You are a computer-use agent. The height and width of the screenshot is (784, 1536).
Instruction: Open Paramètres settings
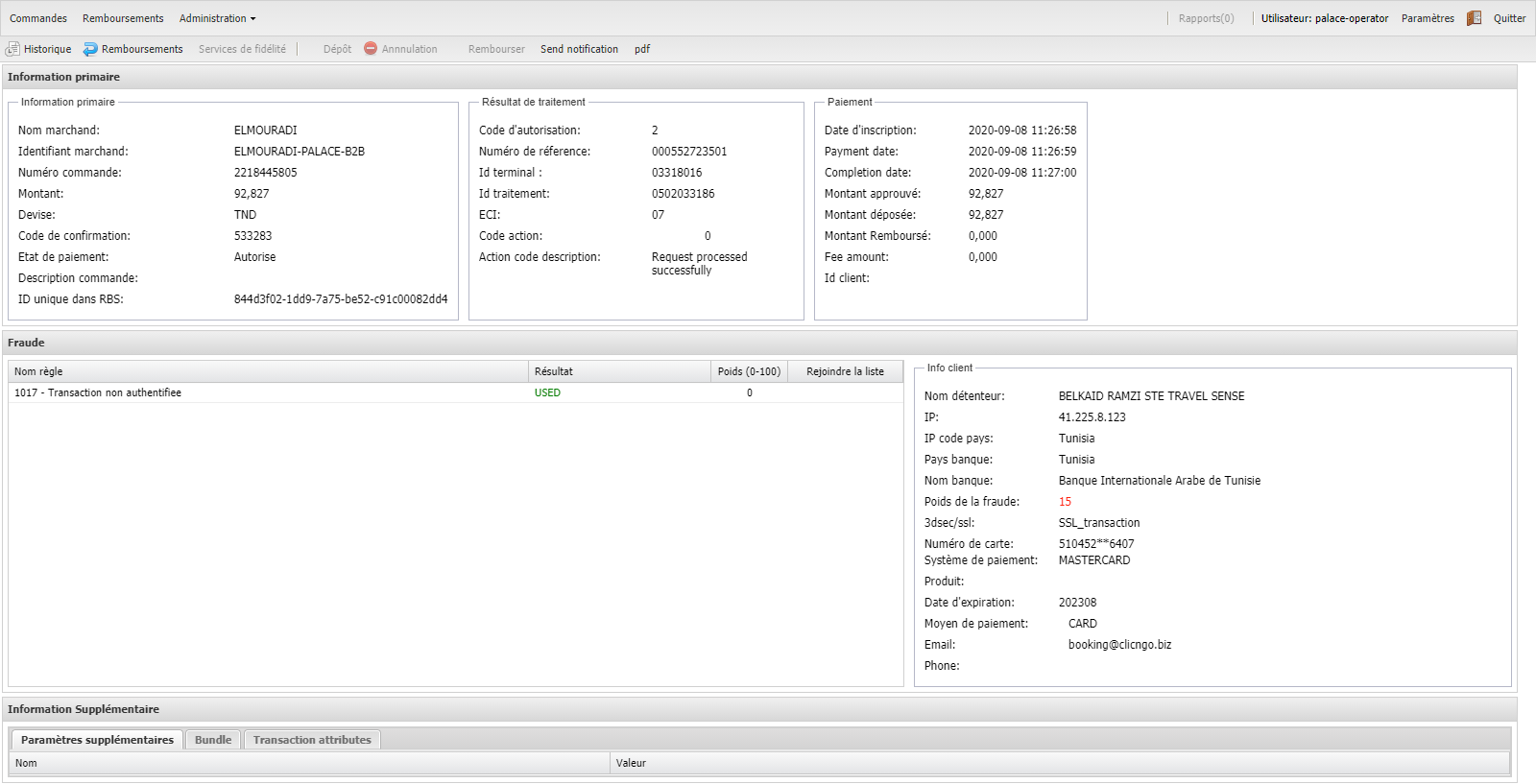(x=1428, y=18)
